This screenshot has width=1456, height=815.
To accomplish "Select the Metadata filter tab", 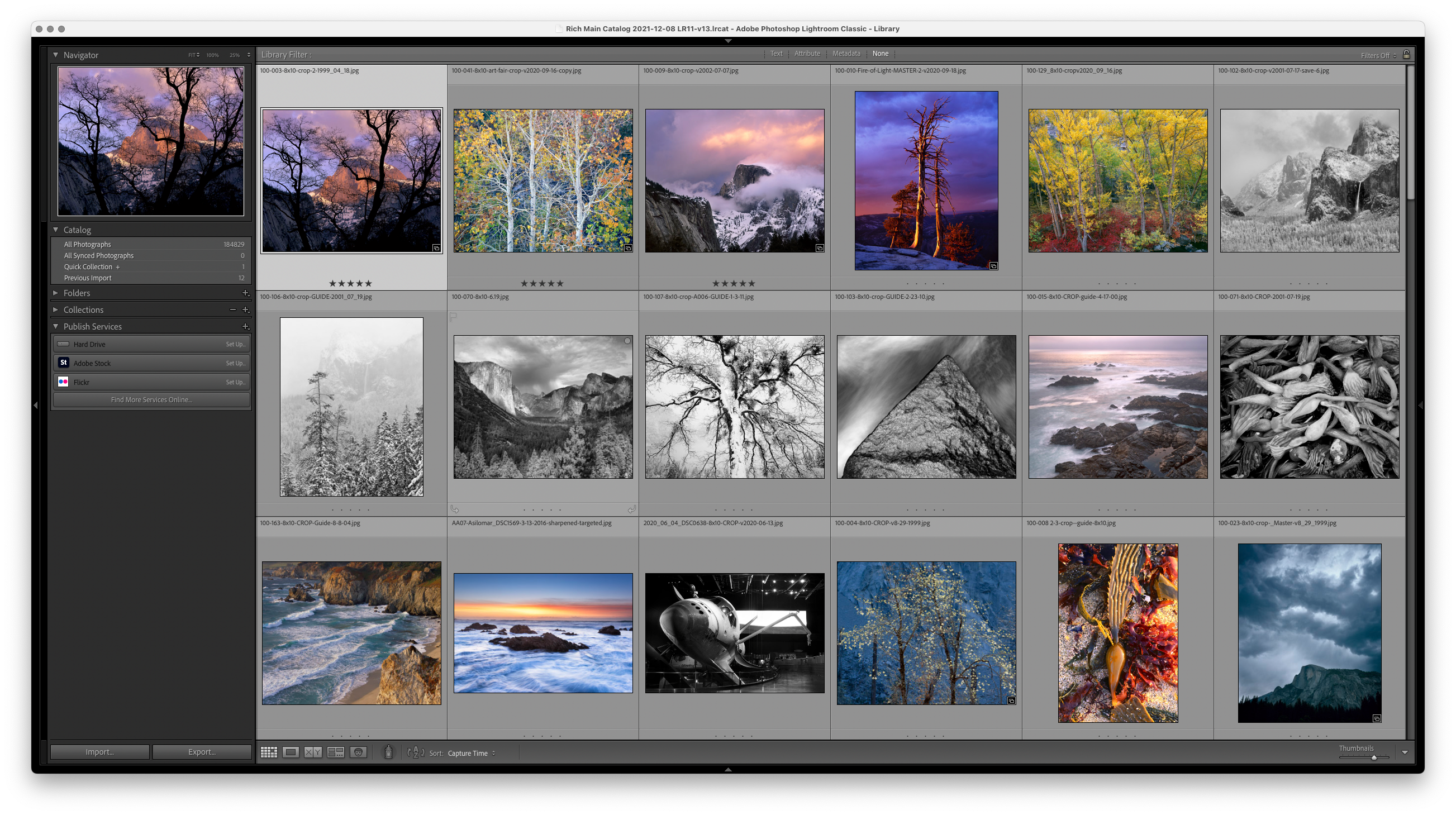I will click(846, 54).
